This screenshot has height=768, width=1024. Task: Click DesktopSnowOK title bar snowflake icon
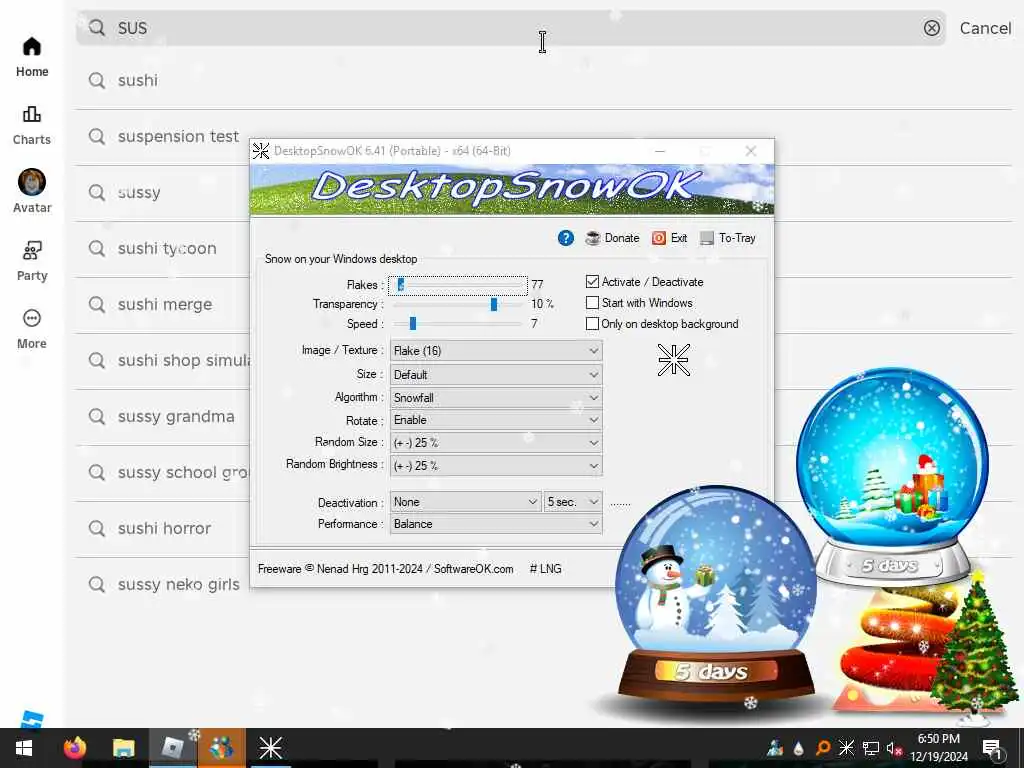pos(261,151)
